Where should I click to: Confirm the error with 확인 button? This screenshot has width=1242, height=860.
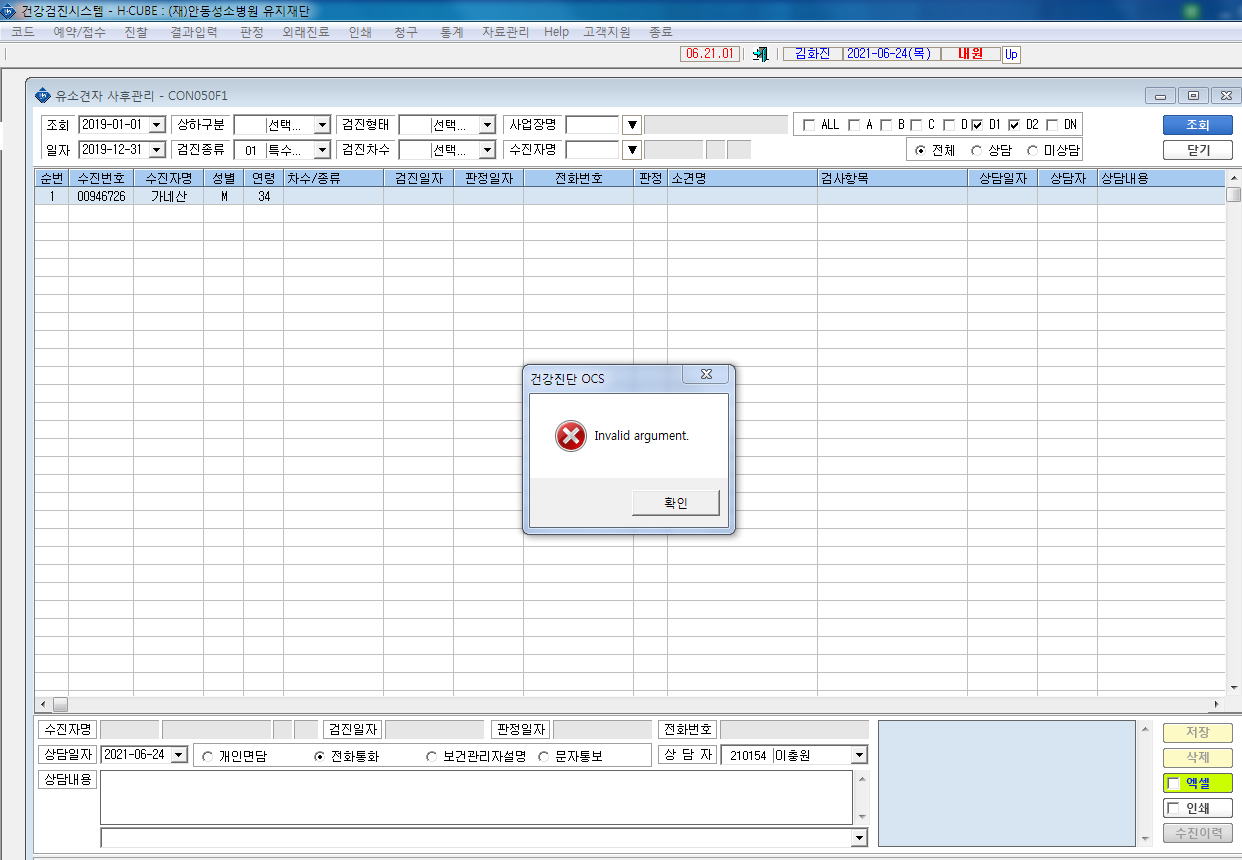(x=676, y=503)
